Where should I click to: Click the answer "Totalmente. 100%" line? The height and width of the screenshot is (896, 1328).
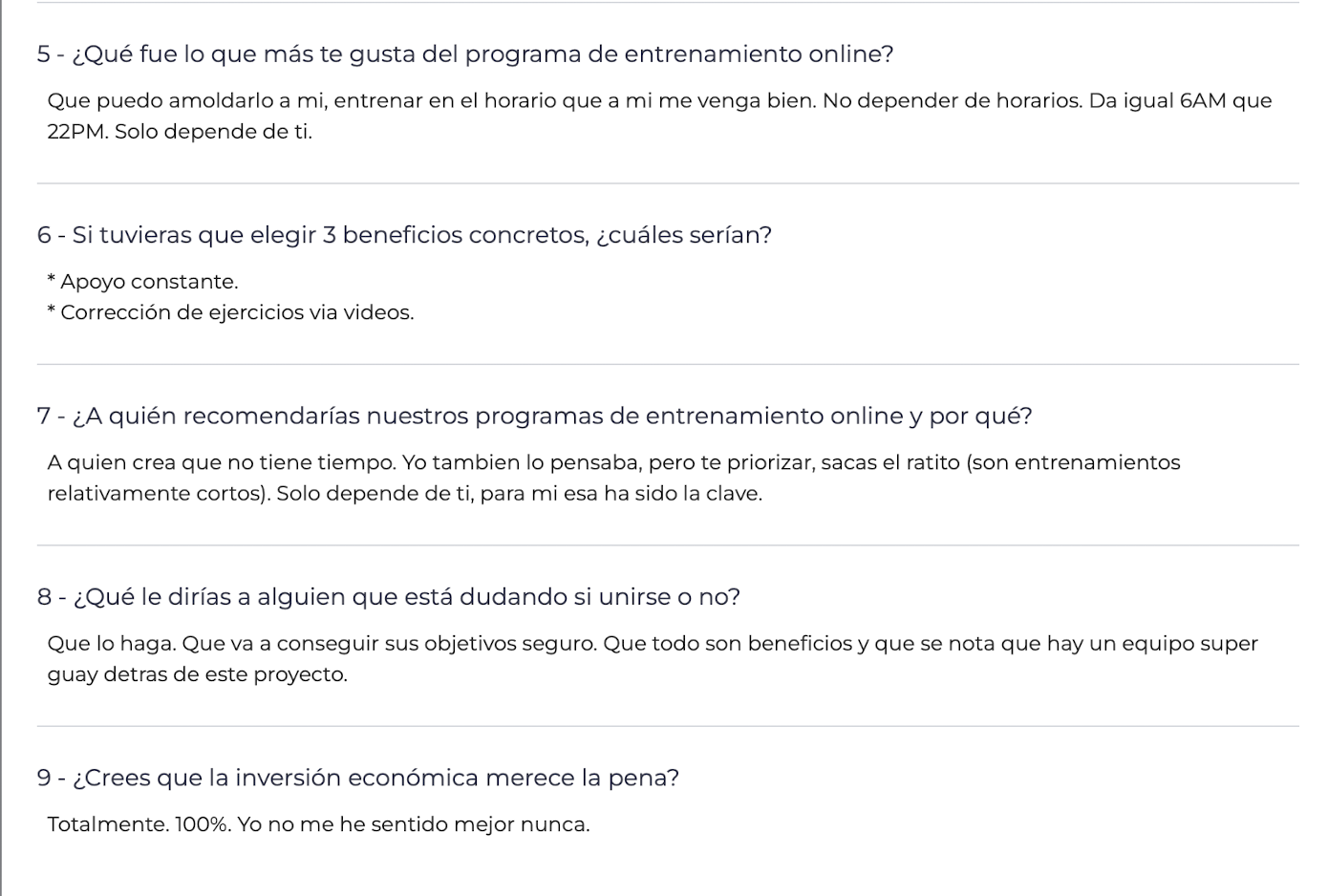[318, 824]
